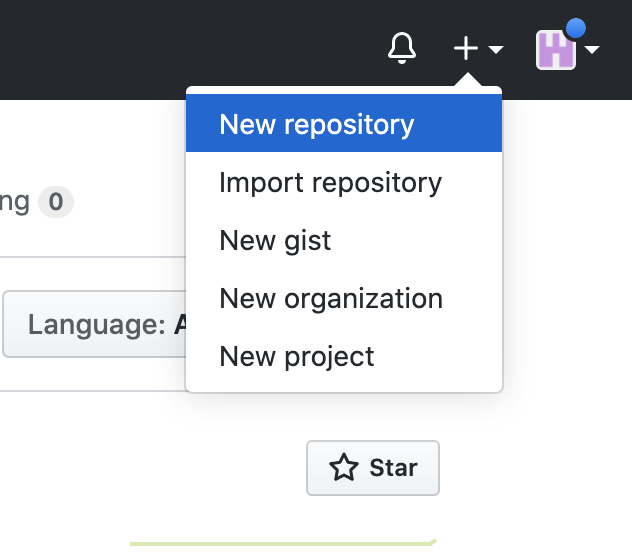Image resolution: width=632 pixels, height=552 pixels.
Task: Click the user profile avatar
Action: (x=556, y=49)
